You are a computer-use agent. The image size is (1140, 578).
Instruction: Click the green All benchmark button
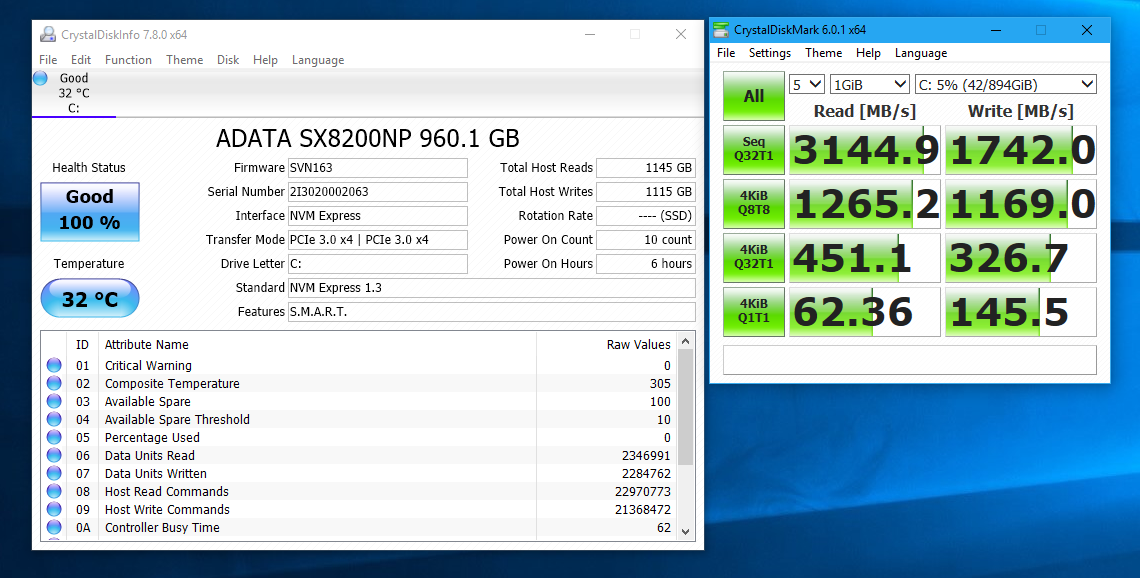[x=754, y=96]
